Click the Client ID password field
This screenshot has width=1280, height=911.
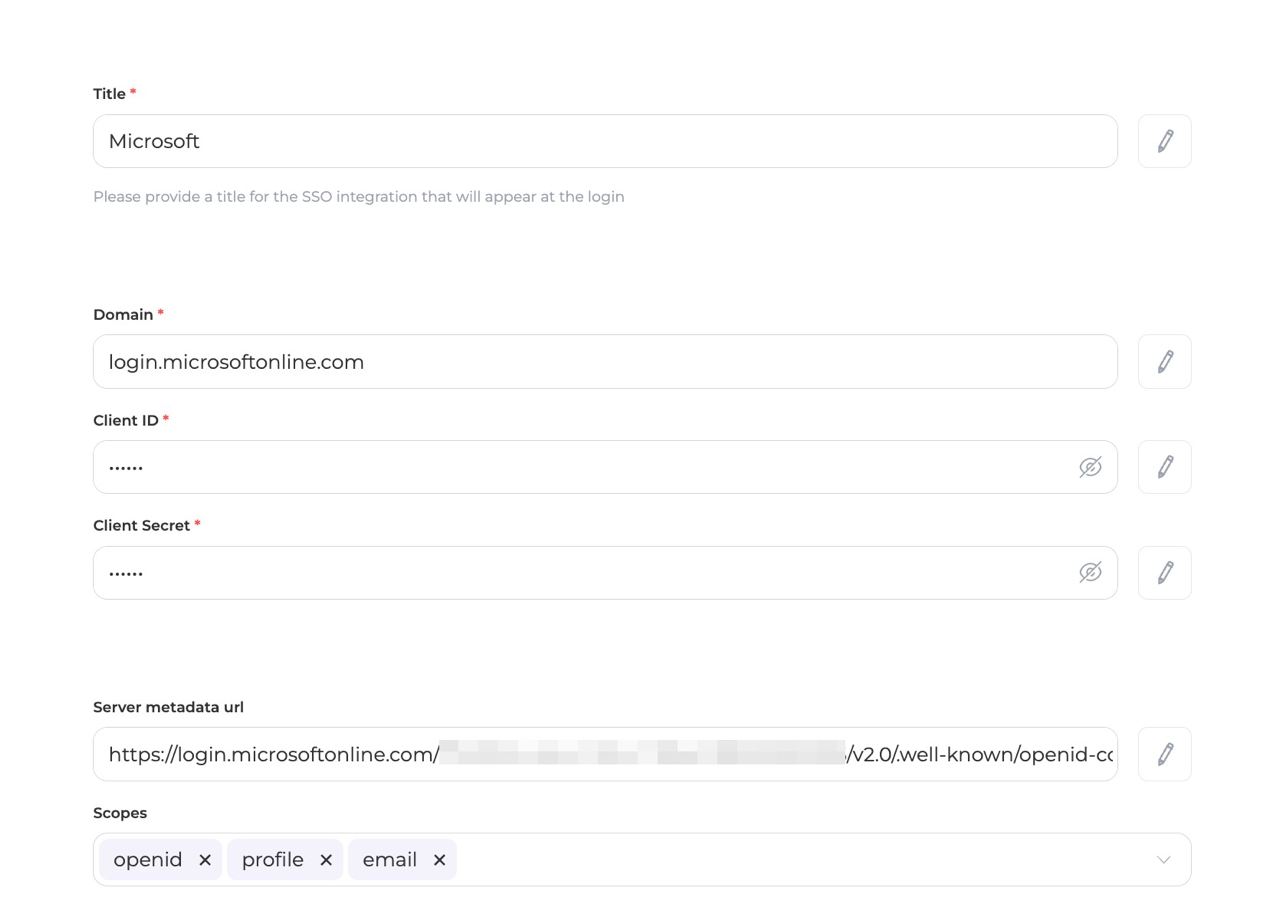(580, 467)
